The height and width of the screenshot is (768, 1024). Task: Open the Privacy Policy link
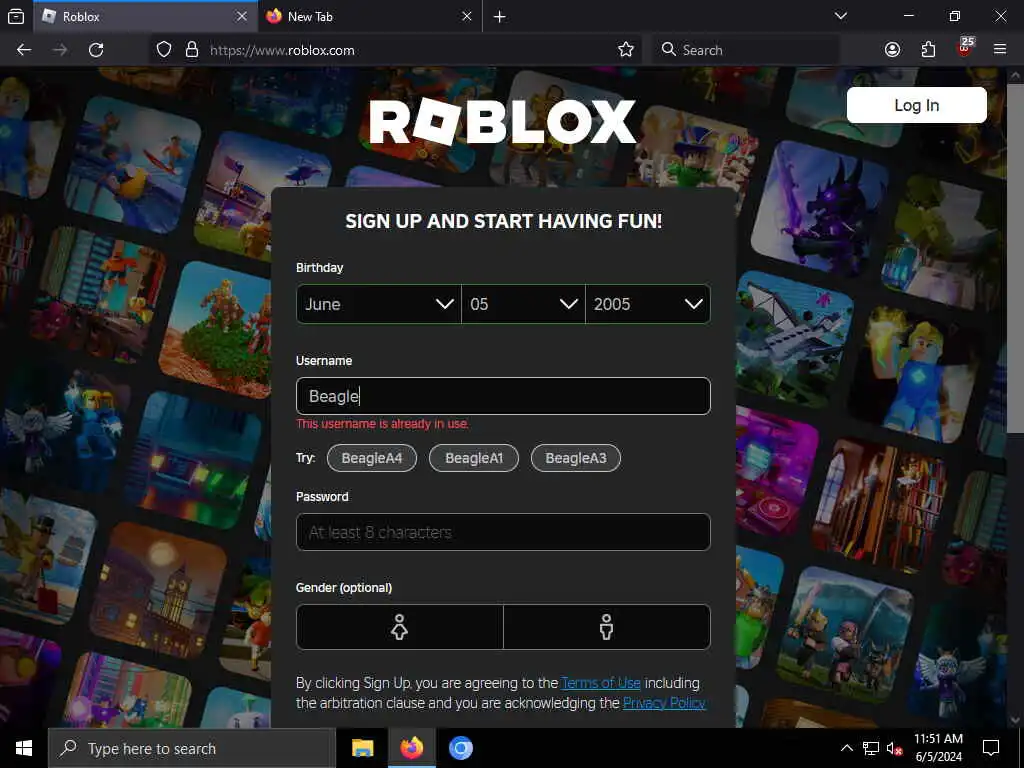click(x=664, y=703)
